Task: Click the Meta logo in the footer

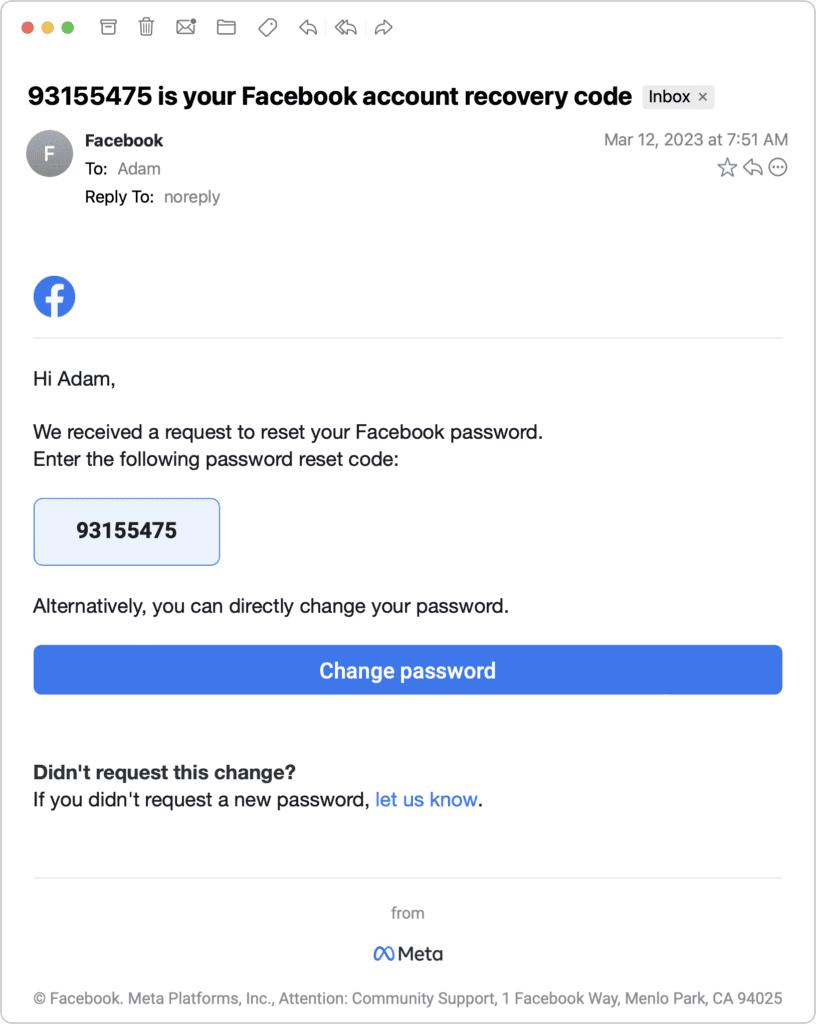Action: (x=408, y=954)
